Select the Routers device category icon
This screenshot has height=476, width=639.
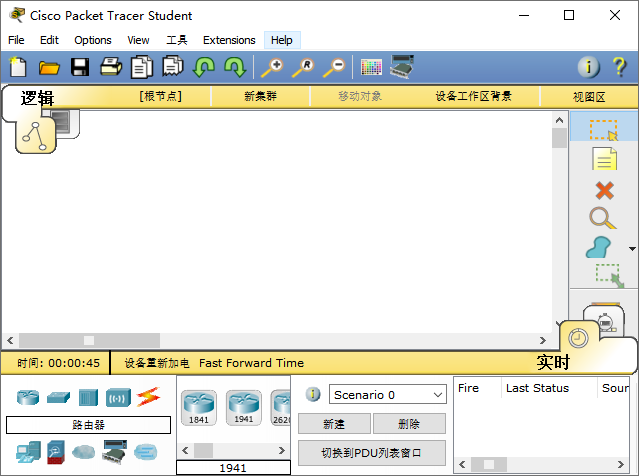pos(28,397)
